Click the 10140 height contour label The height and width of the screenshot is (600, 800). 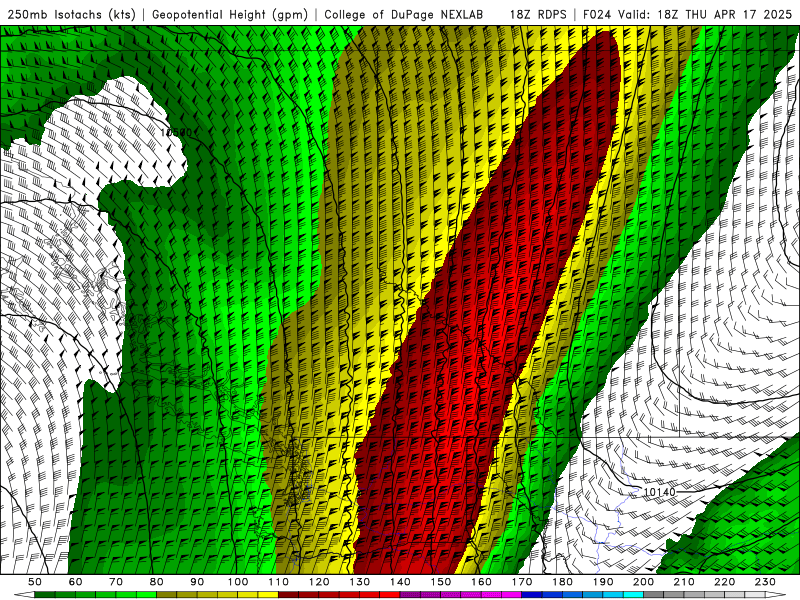tap(659, 492)
